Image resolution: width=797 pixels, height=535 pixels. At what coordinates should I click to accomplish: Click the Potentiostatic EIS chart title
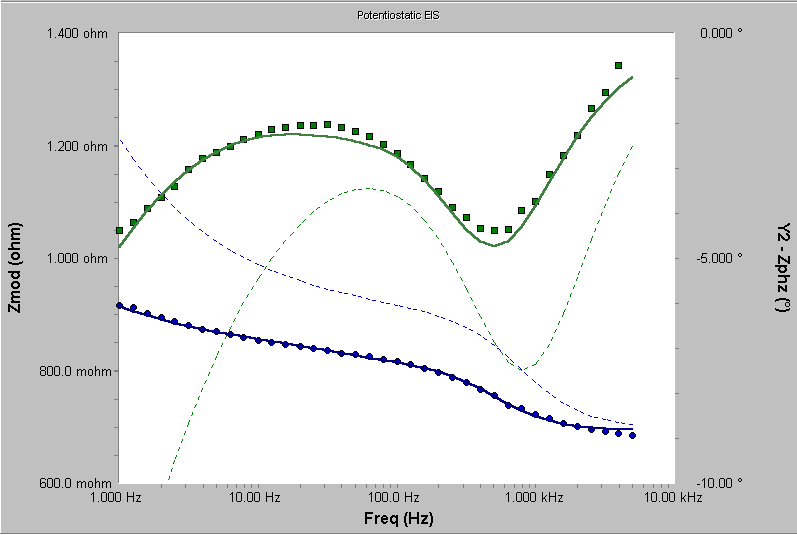[398, 16]
